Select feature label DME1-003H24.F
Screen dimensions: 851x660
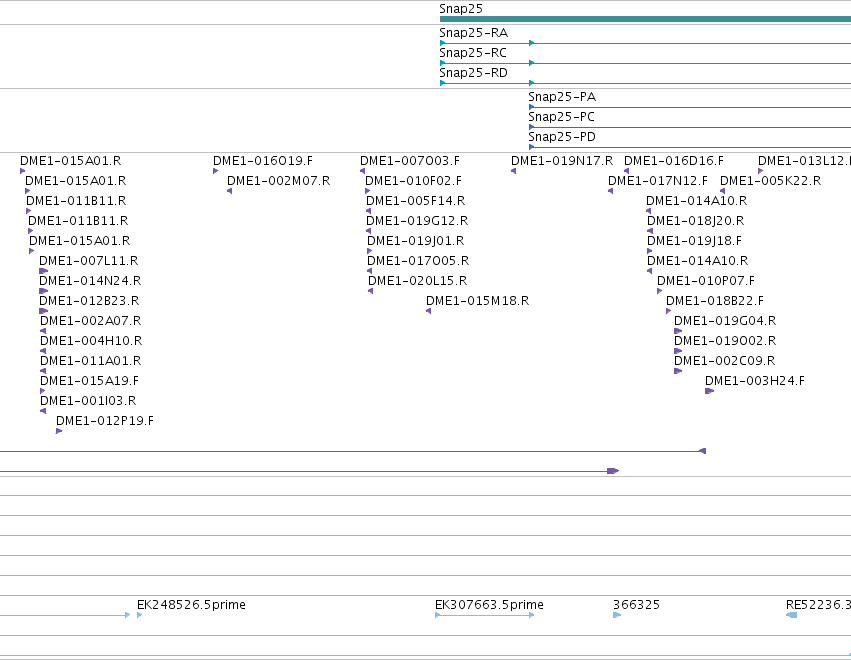(755, 381)
